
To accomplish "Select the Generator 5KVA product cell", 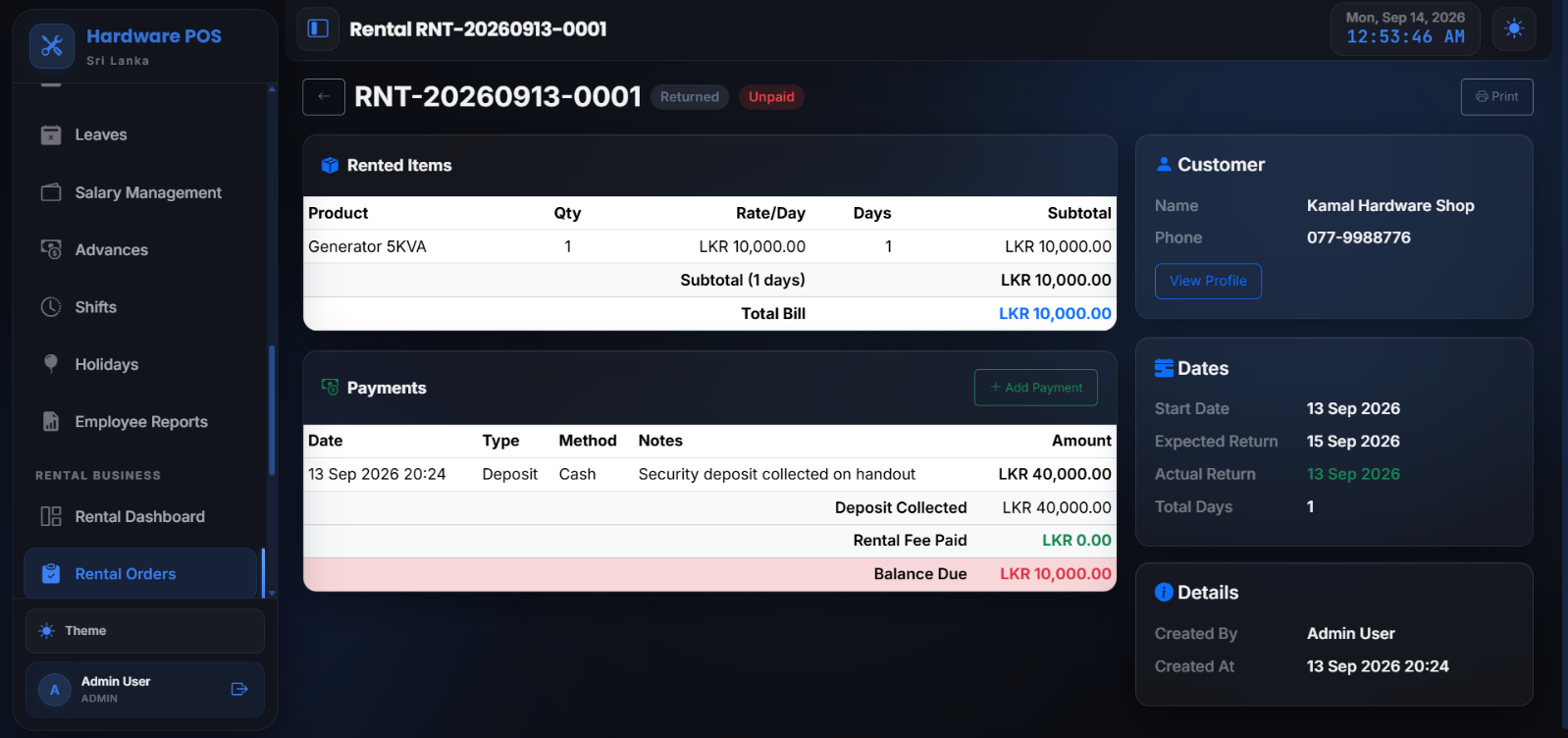I will (x=367, y=247).
